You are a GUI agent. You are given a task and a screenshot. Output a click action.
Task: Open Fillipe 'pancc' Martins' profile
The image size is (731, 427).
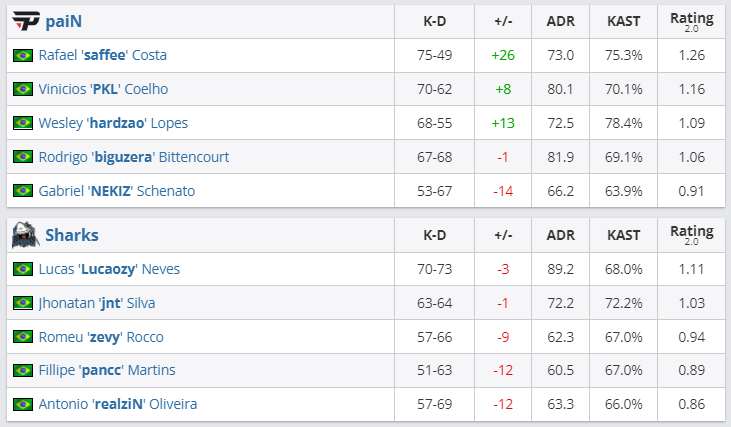pos(106,370)
